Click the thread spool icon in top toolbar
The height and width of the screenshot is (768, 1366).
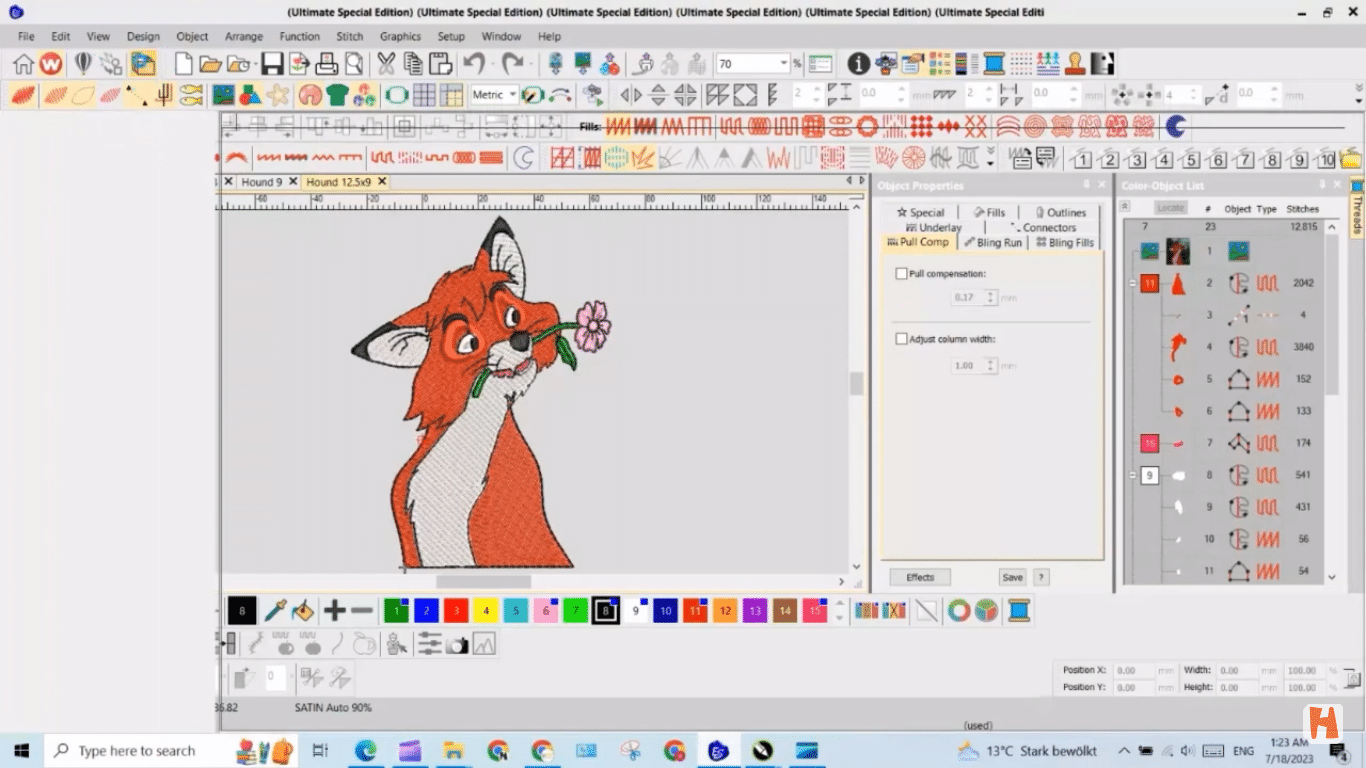(x=993, y=64)
